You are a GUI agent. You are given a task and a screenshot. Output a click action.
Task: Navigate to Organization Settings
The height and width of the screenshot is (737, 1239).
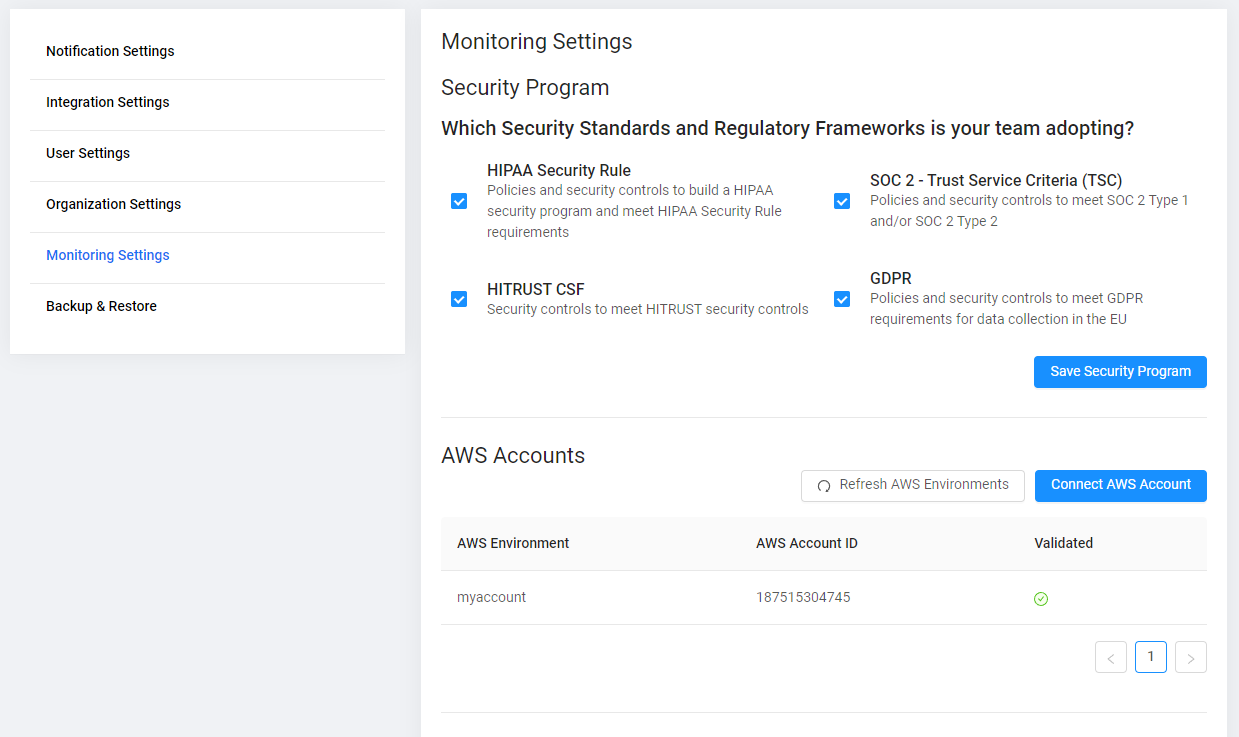coord(114,204)
